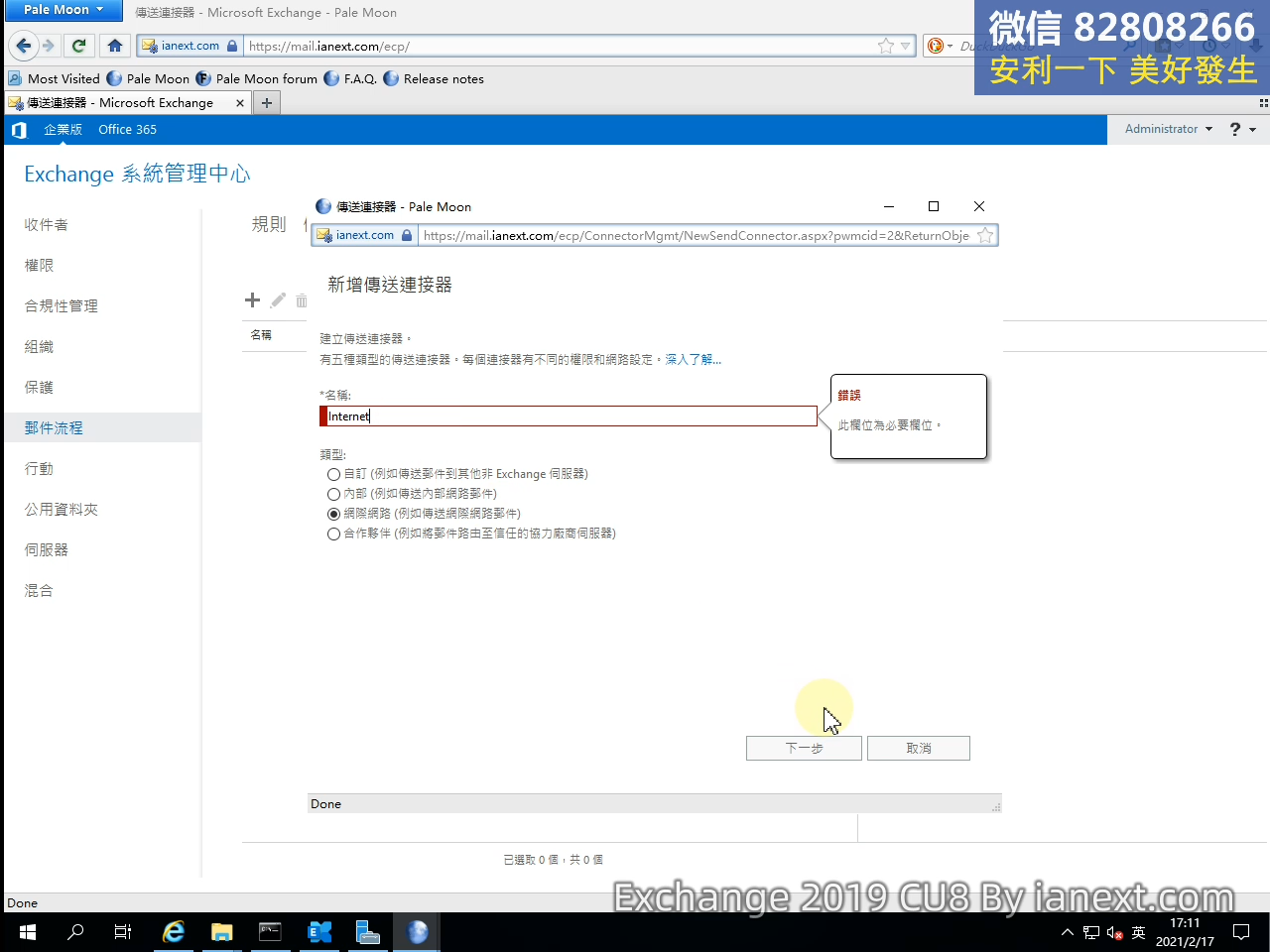Open the 權限 section in sidebar

(39, 266)
